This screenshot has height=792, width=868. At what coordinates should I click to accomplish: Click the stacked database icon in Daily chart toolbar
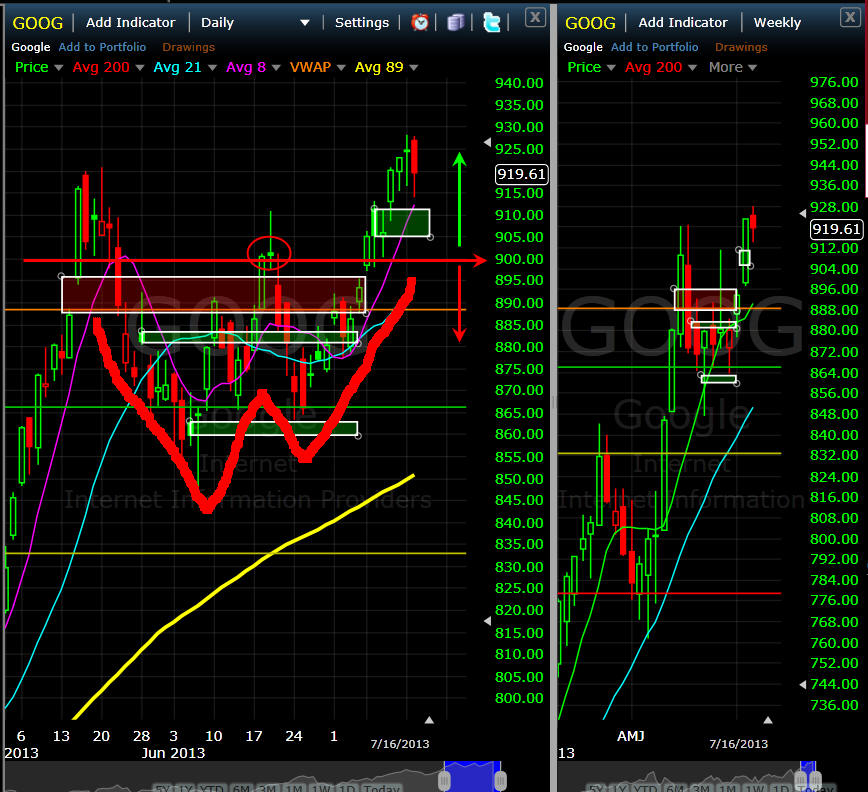pos(455,22)
